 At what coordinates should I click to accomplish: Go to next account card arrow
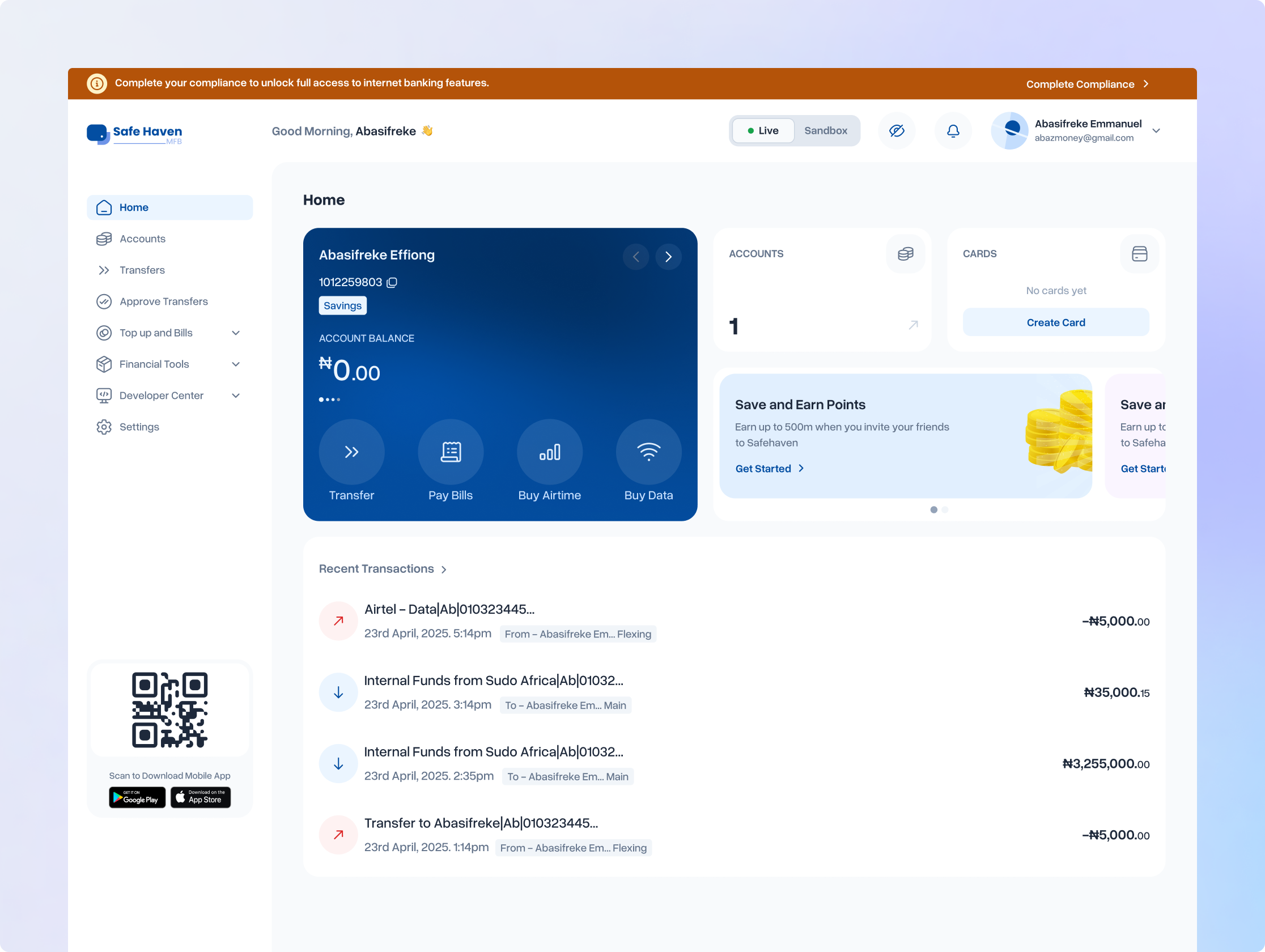(x=668, y=257)
